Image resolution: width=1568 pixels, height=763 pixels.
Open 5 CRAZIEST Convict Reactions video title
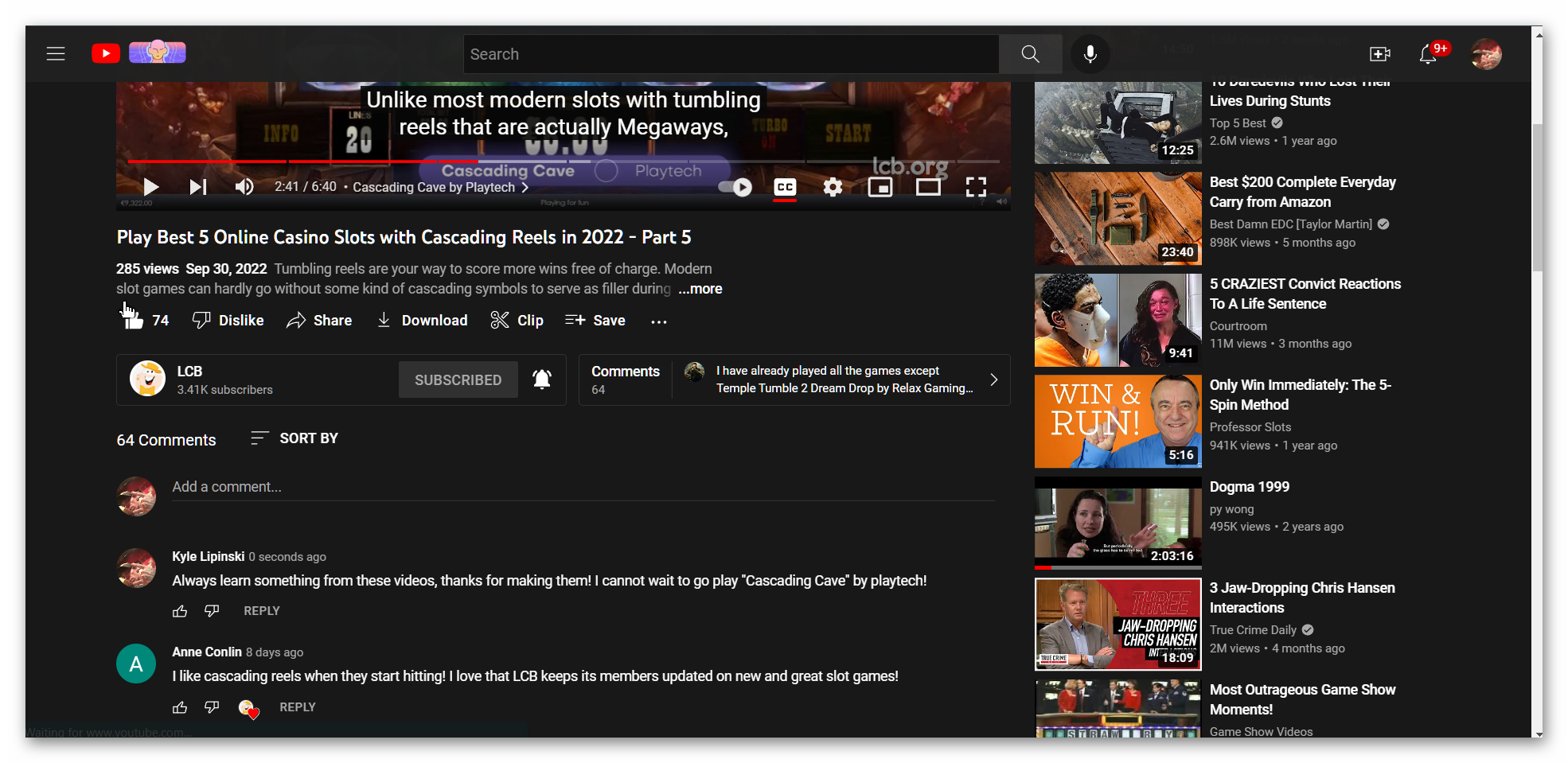(x=1305, y=294)
